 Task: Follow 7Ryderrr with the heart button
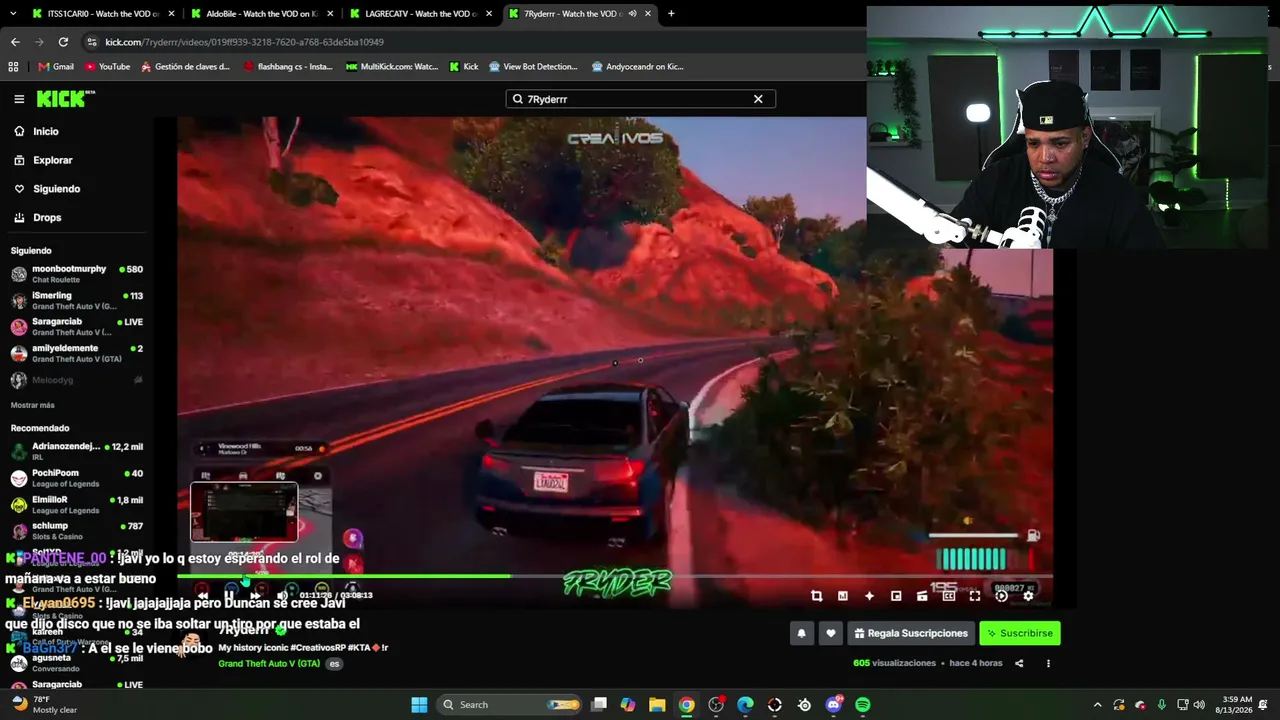830,633
